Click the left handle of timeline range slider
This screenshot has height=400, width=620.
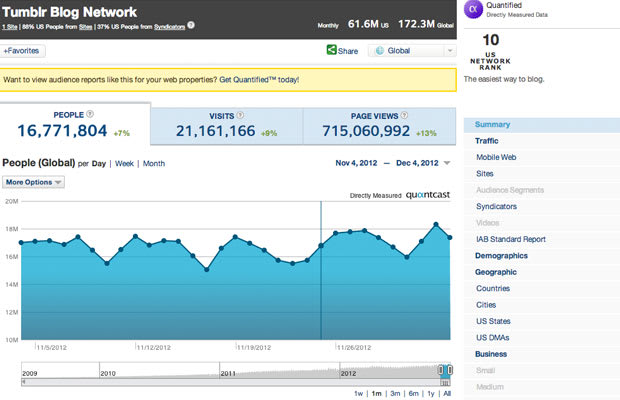pyautogui.click(x=440, y=370)
